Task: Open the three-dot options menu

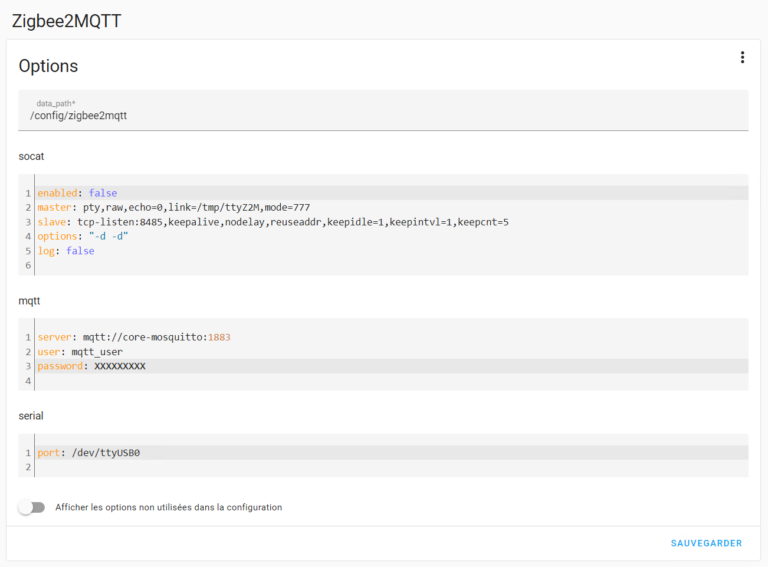Action: tap(742, 58)
